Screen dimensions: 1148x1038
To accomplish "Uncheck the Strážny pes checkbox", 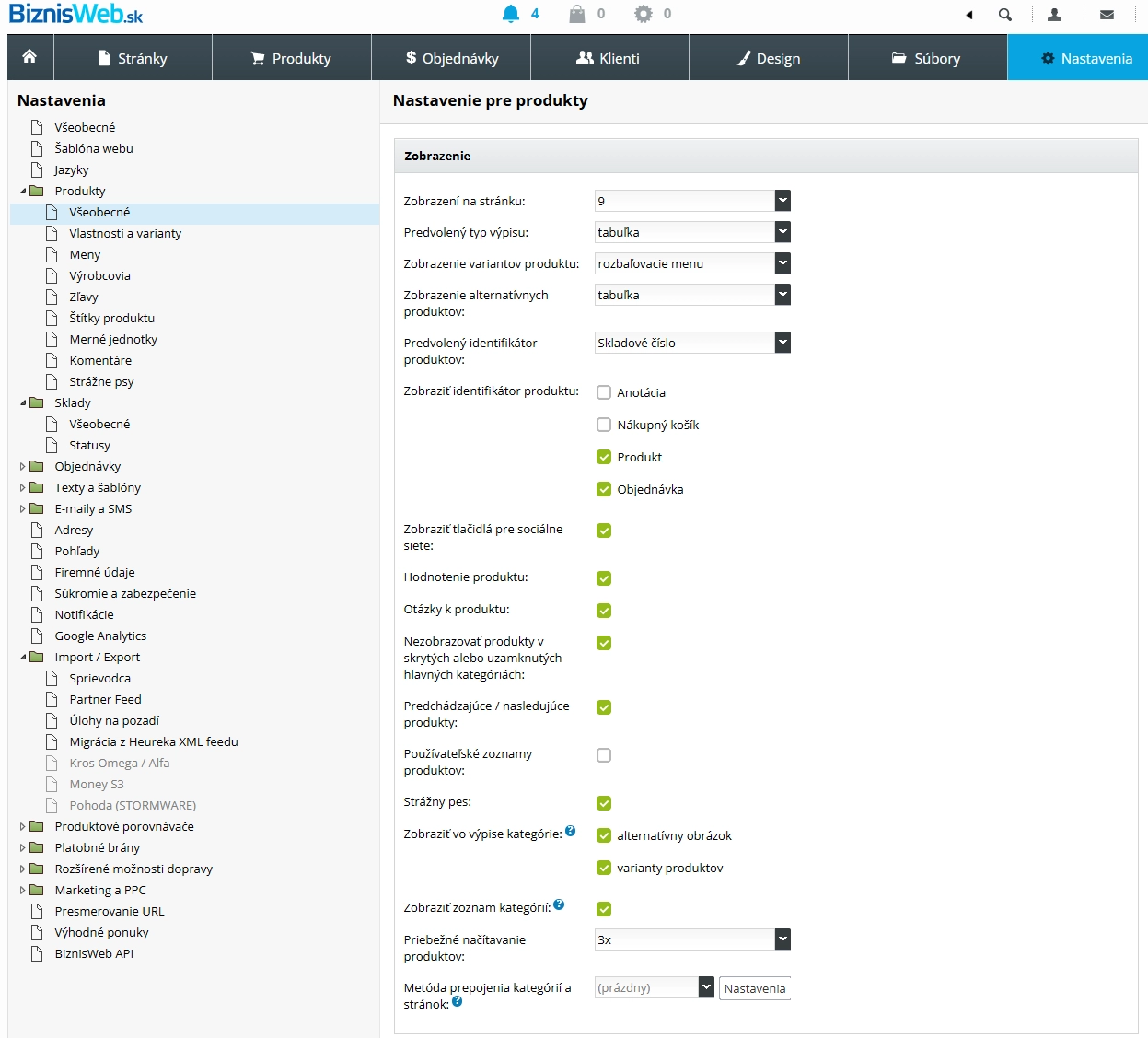I will [604, 803].
